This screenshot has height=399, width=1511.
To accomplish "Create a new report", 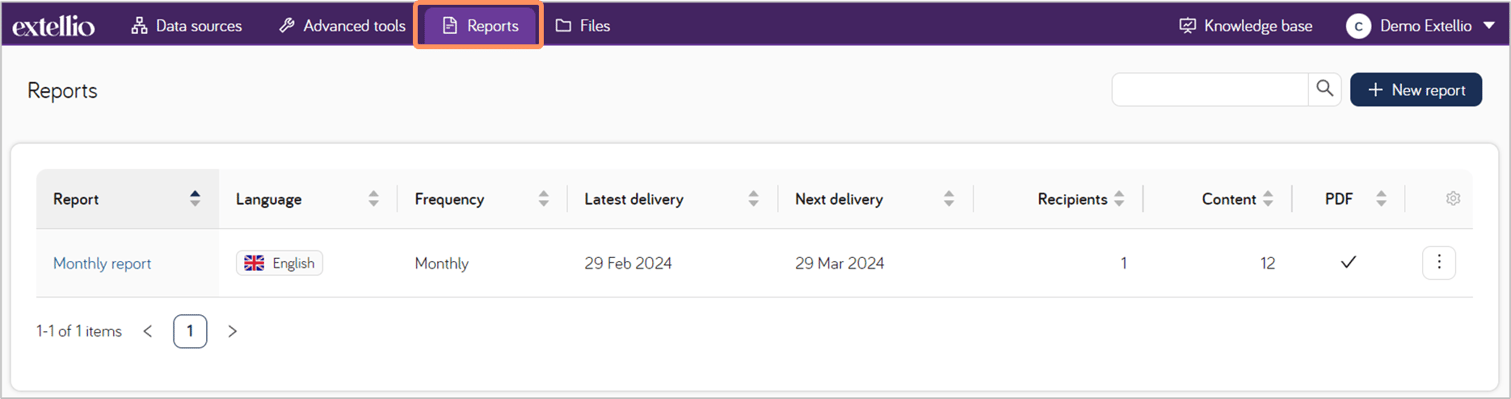I will [x=1416, y=90].
